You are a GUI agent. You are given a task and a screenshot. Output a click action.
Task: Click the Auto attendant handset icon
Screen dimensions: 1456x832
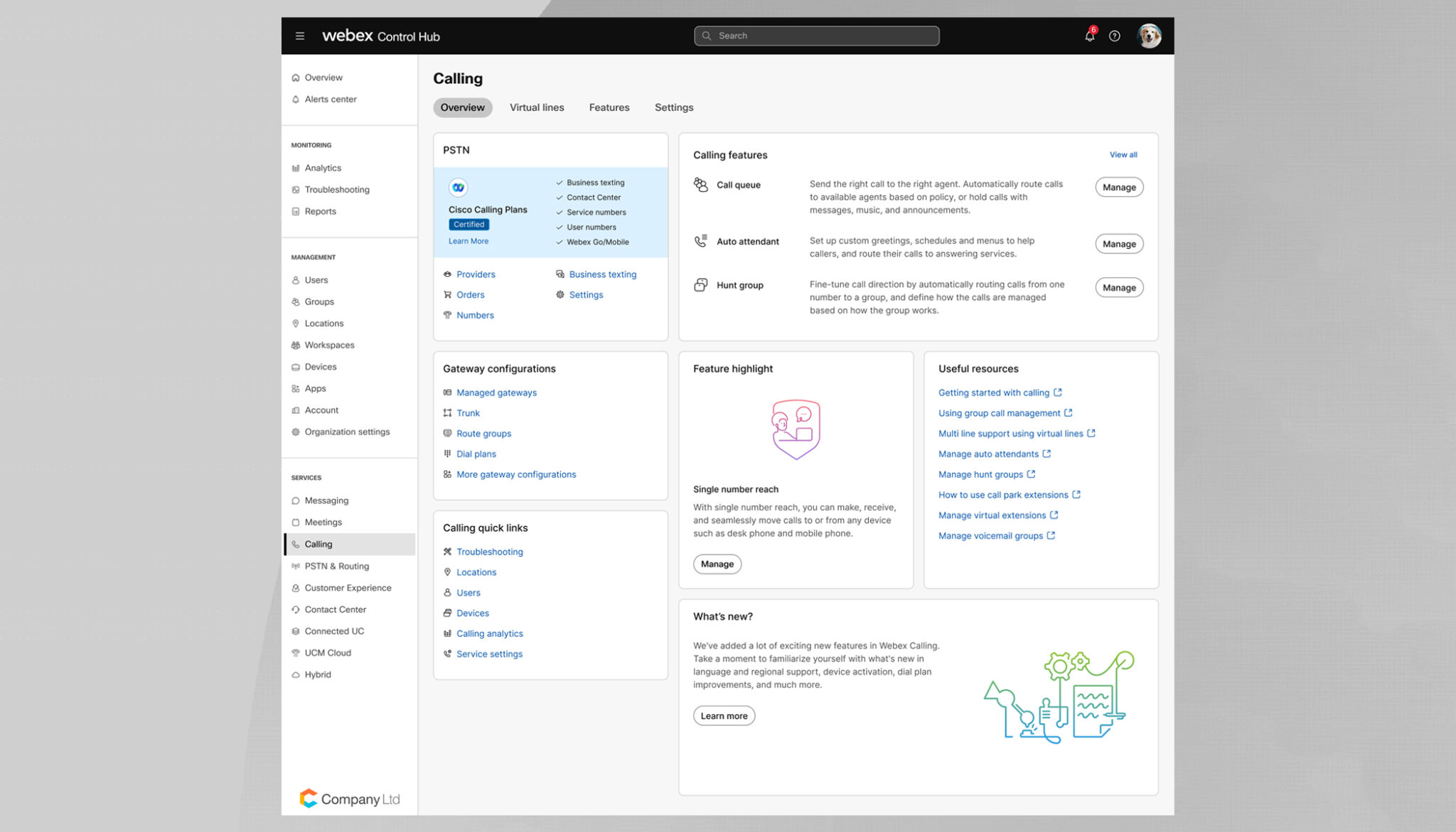(x=700, y=241)
